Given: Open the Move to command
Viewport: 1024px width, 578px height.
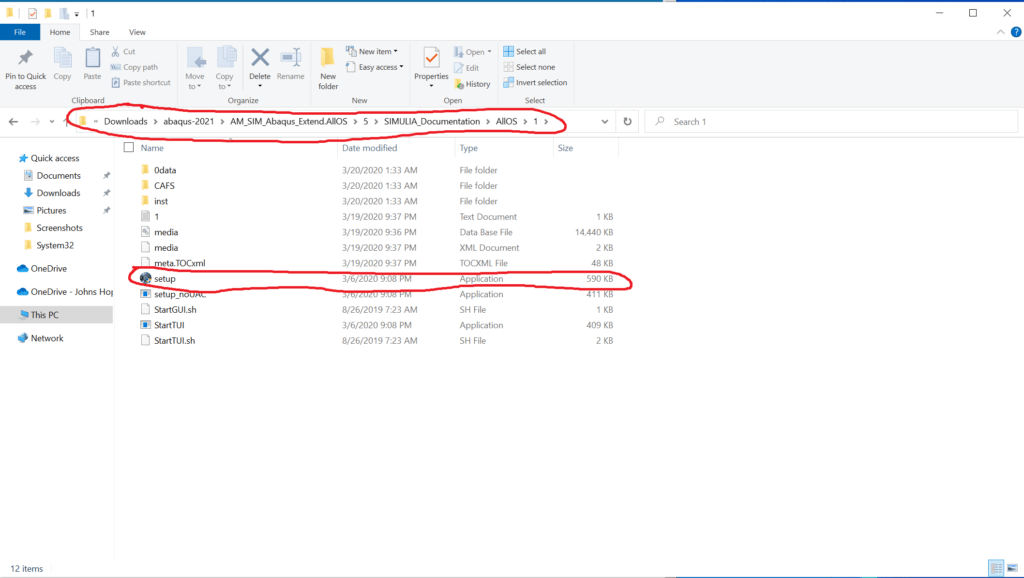Looking at the screenshot, I should pos(195,68).
